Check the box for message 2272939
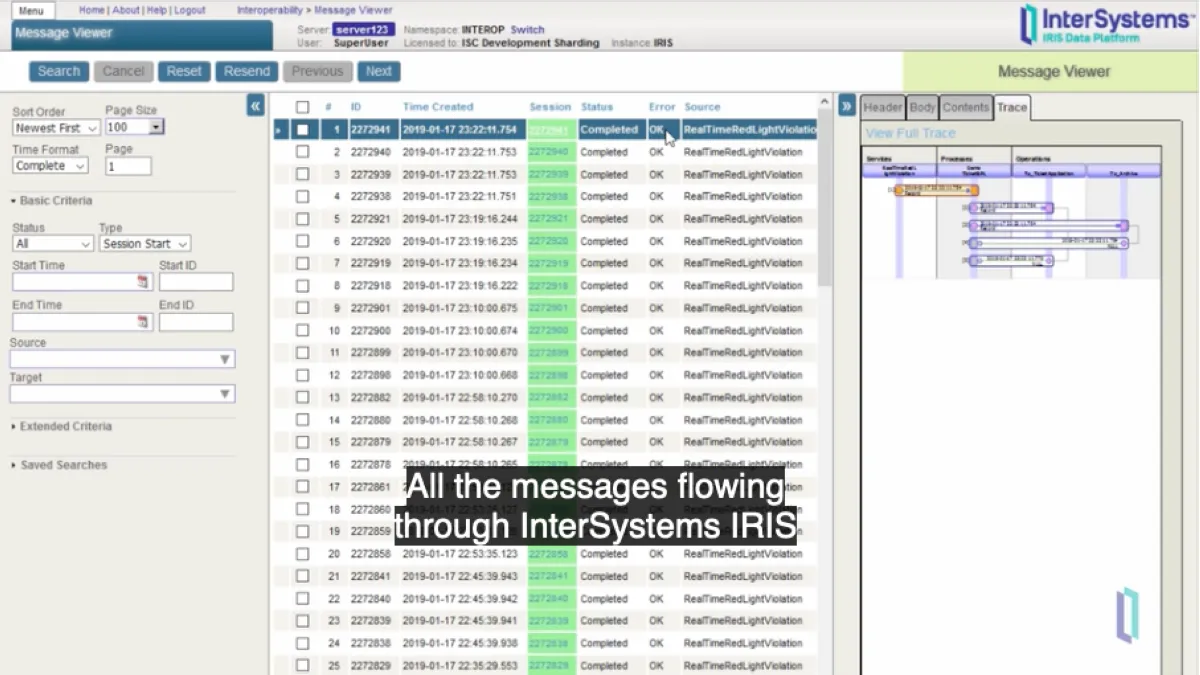This screenshot has height=675, width=1200. (x=302, y=174)
